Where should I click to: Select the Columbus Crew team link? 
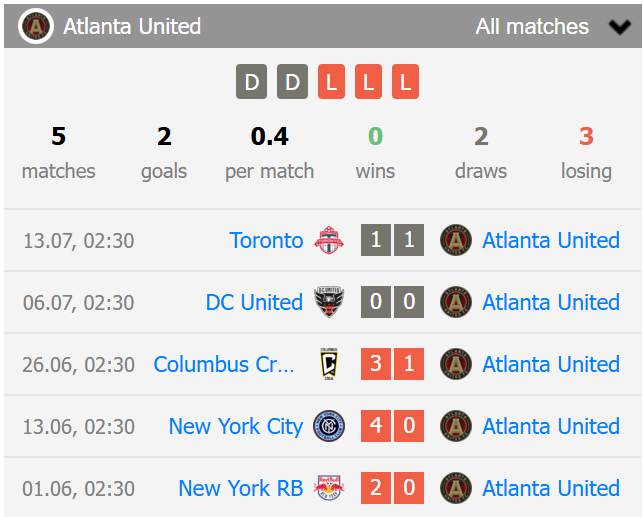point(224,364)
